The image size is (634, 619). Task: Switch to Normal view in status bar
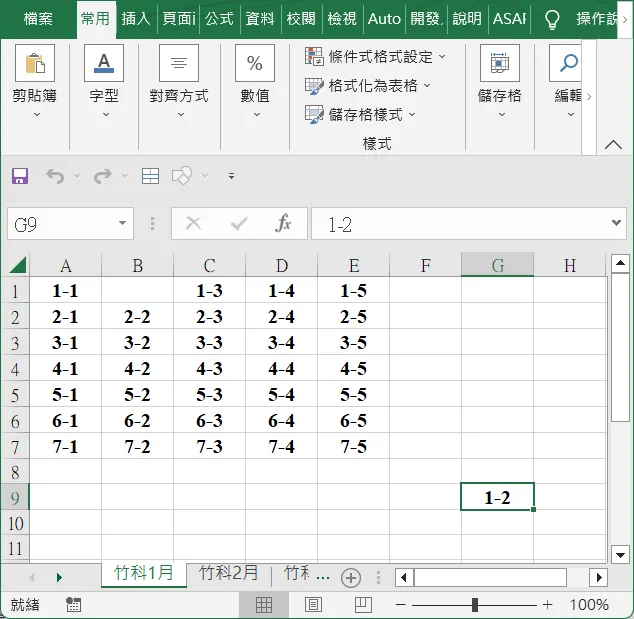(x=264, y=604)
